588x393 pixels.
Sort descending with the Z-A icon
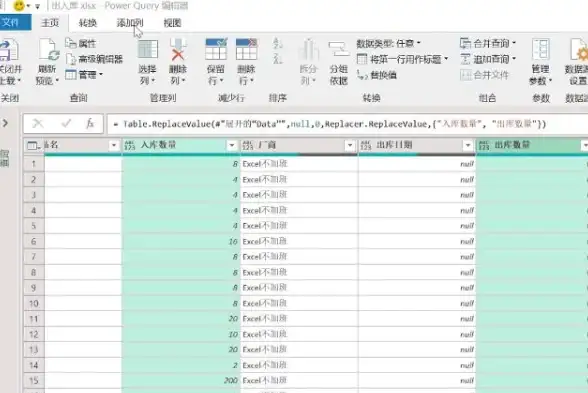278,58
